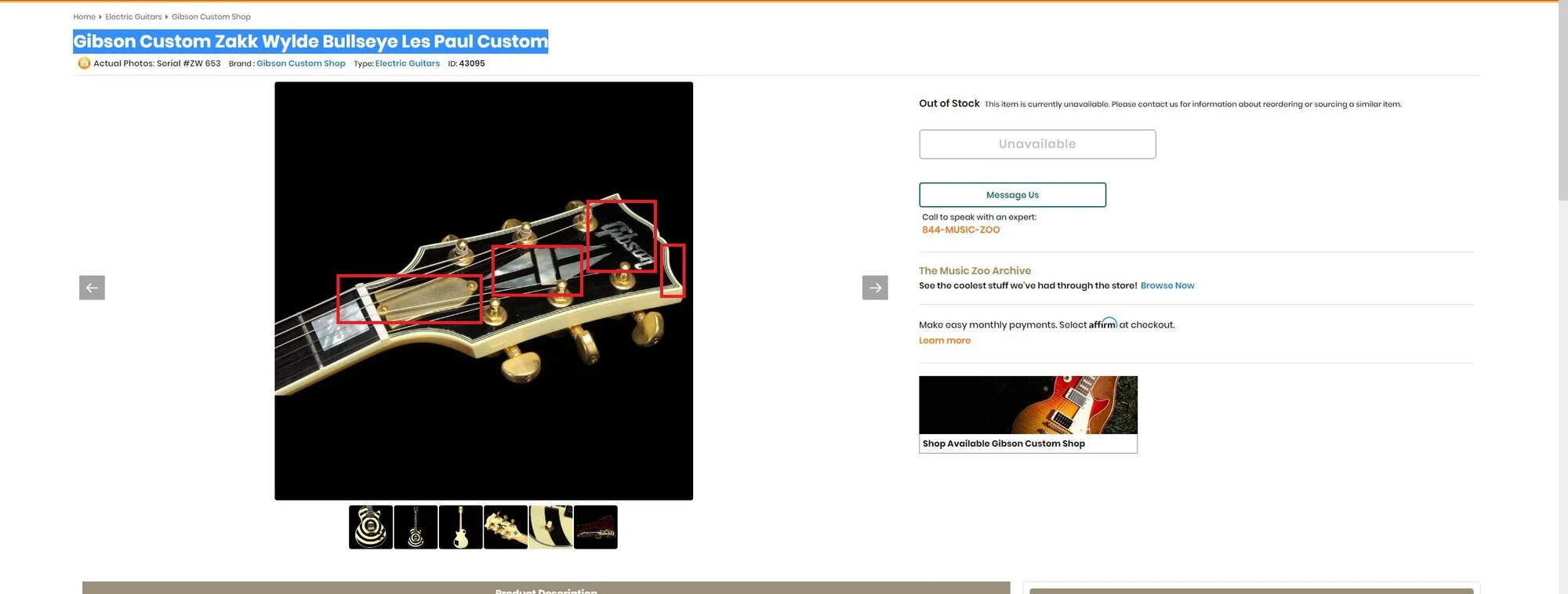Screen dimensions: 1568x594
Task: Select the guitar case thumbnail
Action: [595, 527]
